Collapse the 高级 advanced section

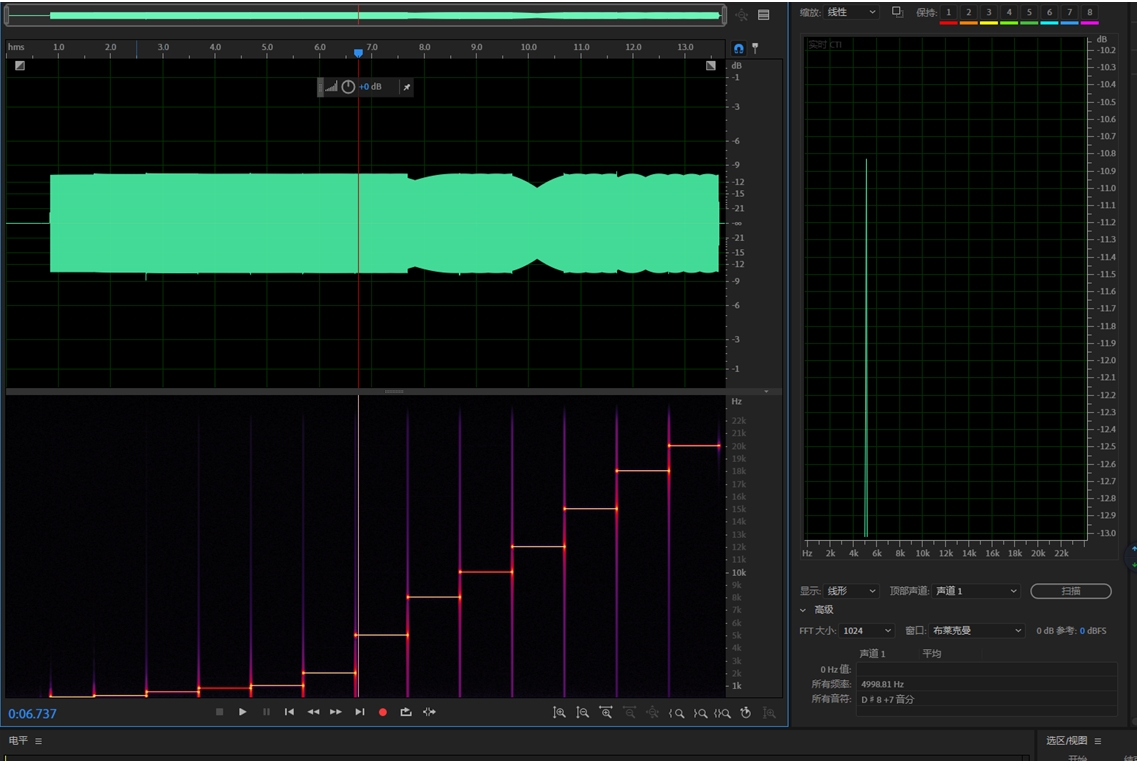pos(803,610)
